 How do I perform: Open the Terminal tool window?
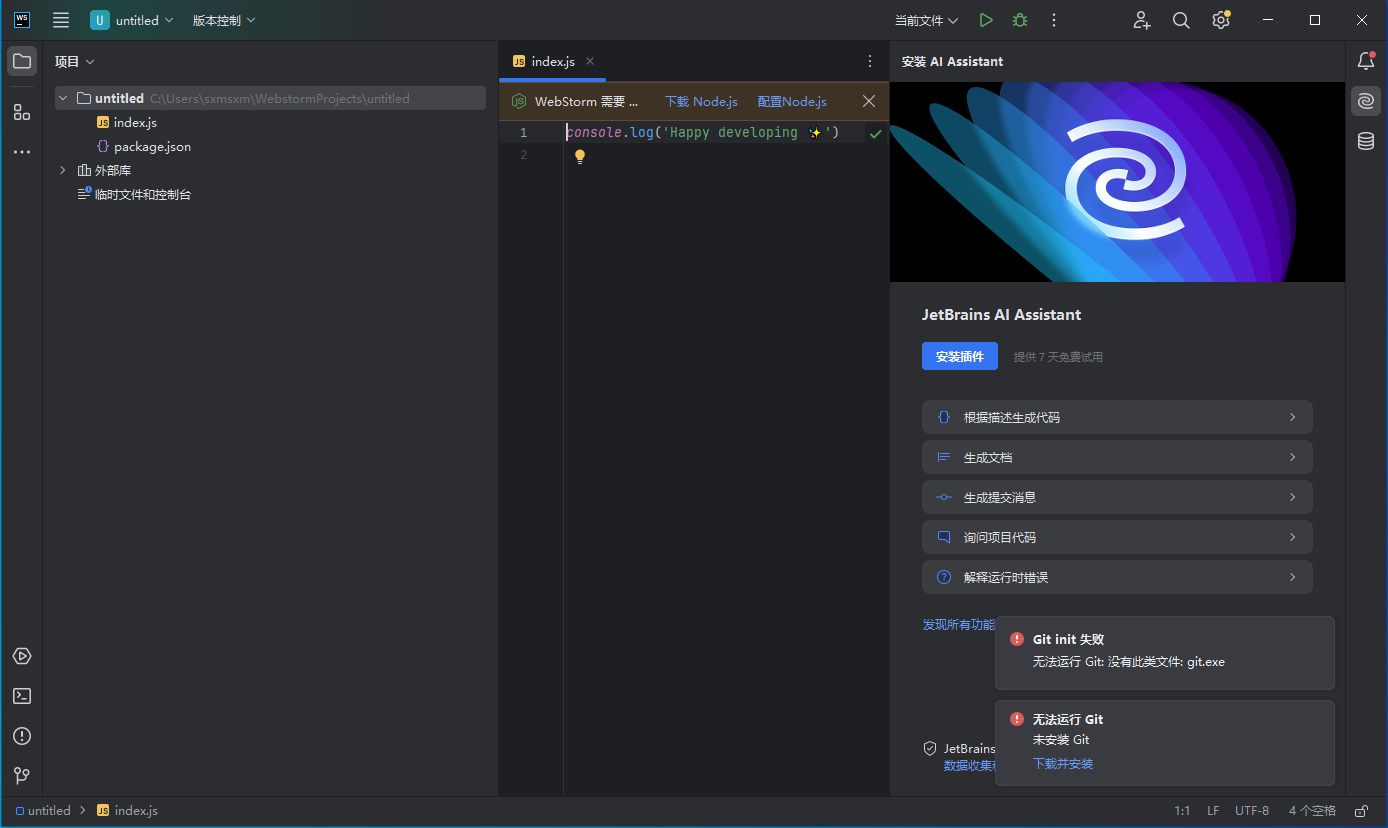[x=22, y=696]
